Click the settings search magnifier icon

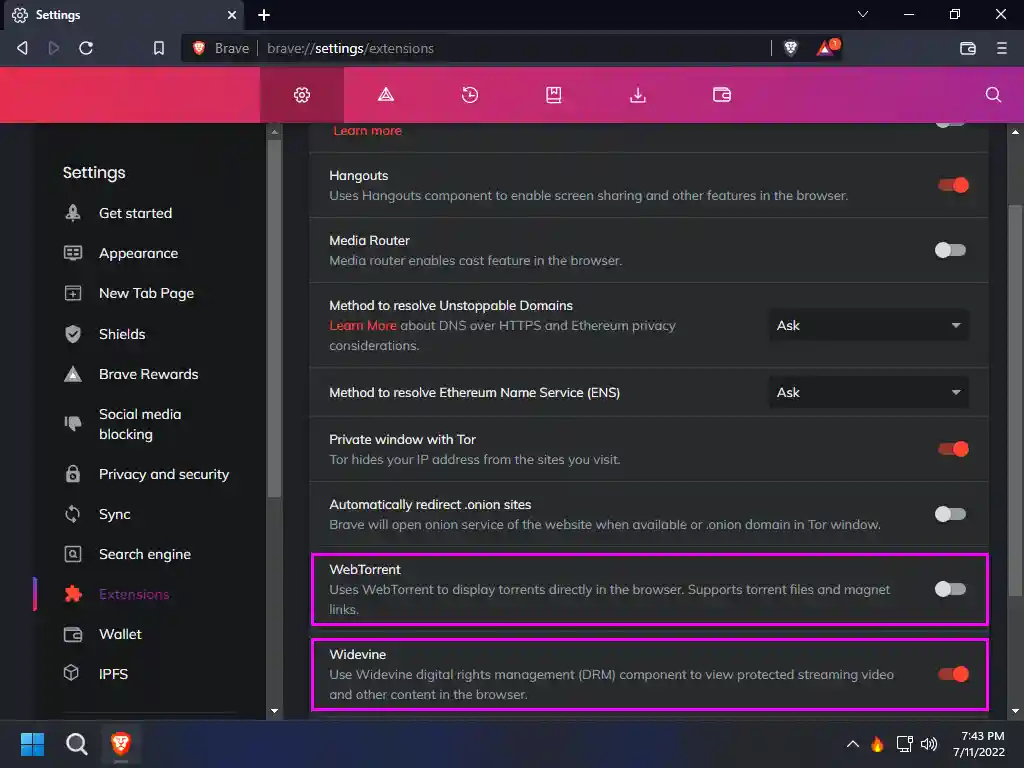(993, 95)
